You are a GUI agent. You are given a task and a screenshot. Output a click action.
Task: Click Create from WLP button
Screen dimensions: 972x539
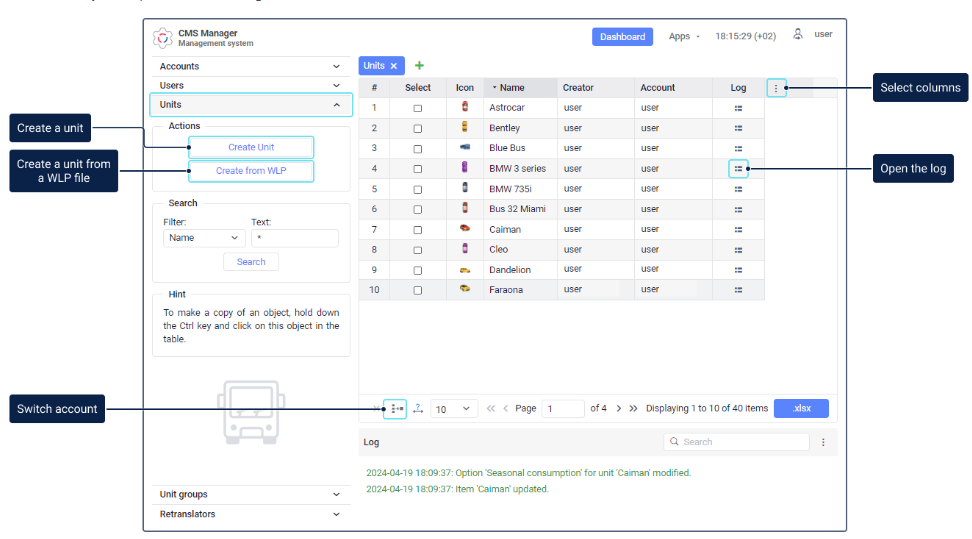251,171
